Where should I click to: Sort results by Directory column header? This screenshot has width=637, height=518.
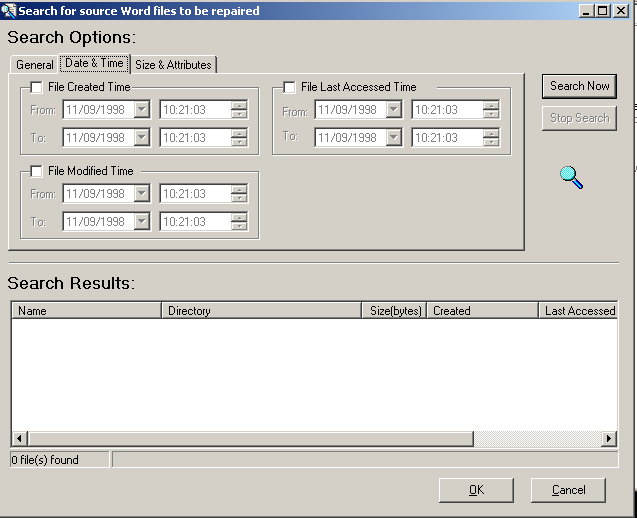pyautogui.click(x=262, y=311)
